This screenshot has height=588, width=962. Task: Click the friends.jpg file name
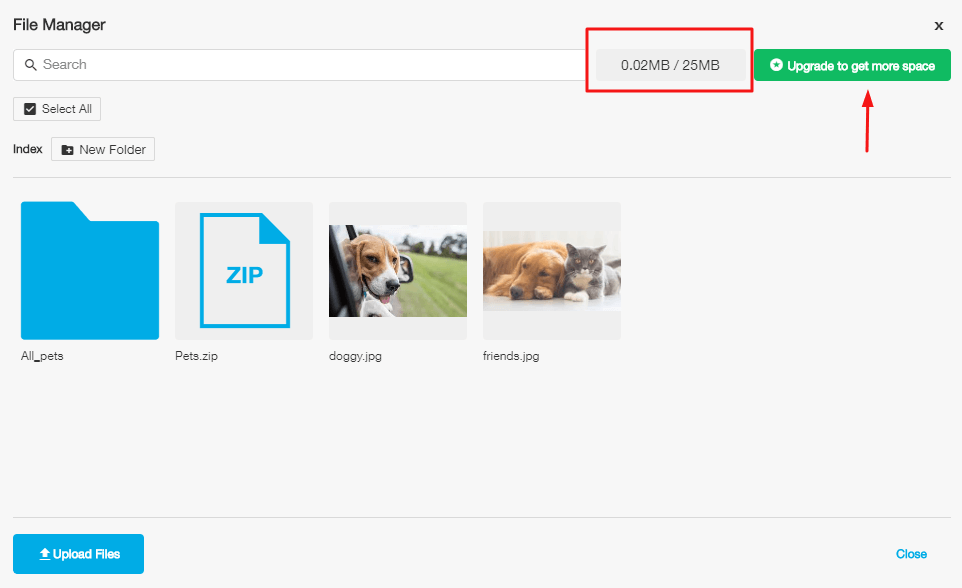click(x=511, y=356)
